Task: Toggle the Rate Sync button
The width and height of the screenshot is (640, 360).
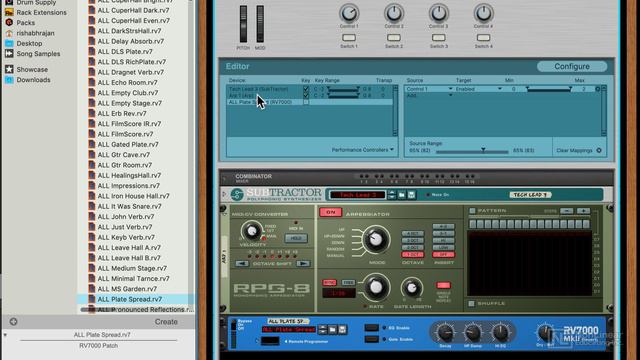Action: (x=329, y=282)
